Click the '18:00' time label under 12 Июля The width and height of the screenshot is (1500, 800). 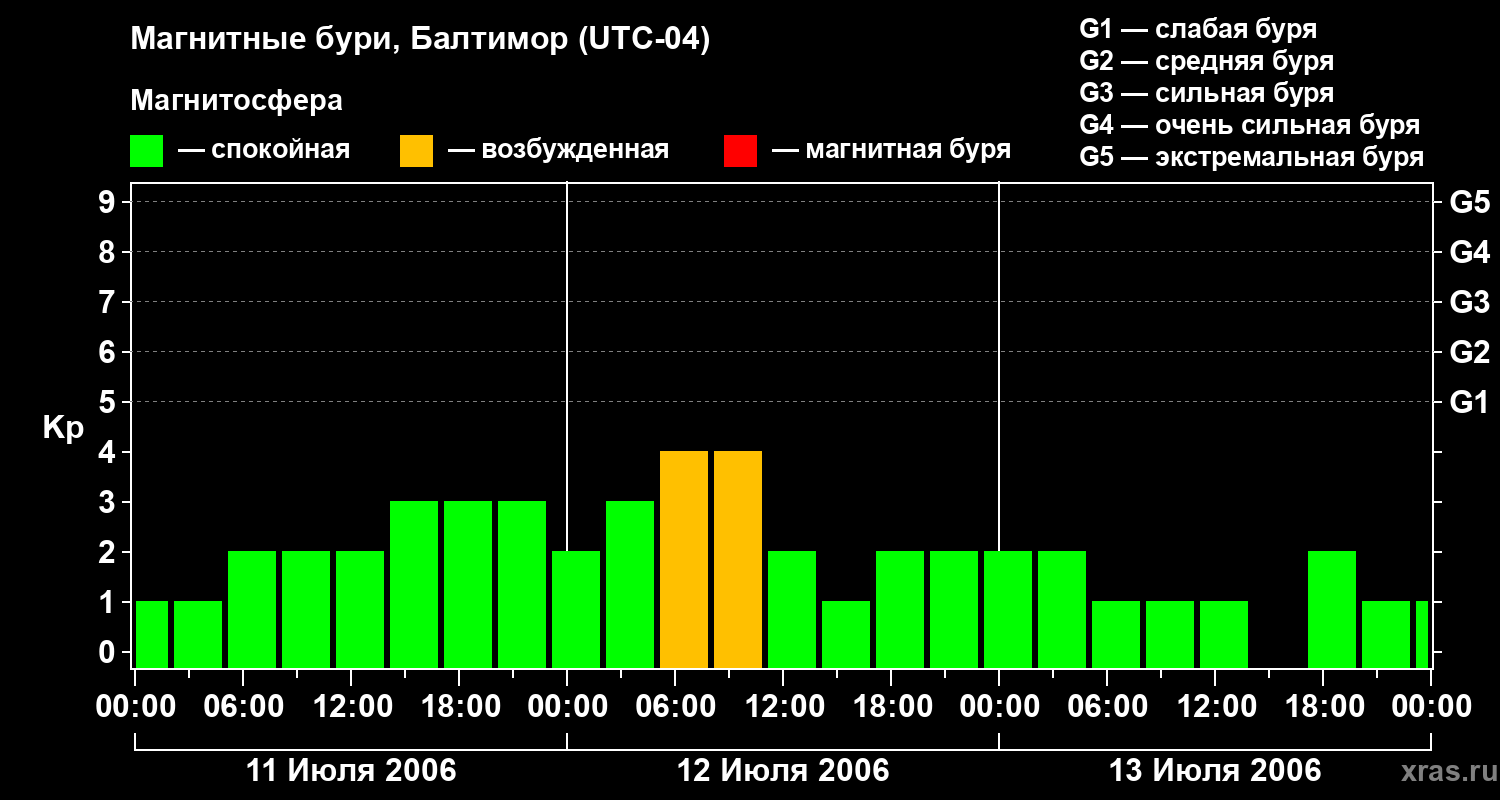click(891, 707)
